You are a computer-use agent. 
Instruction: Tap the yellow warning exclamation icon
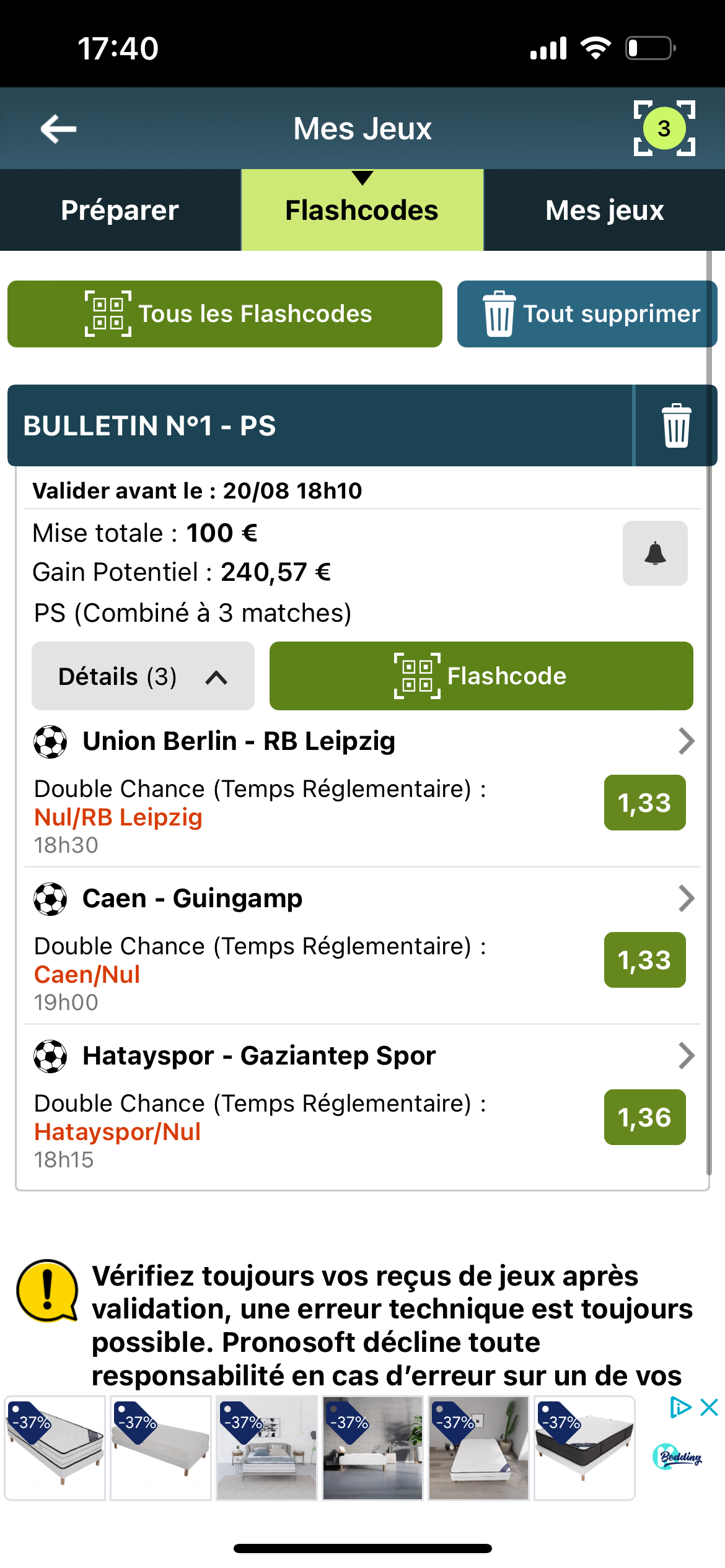[x=47, y=1291]
